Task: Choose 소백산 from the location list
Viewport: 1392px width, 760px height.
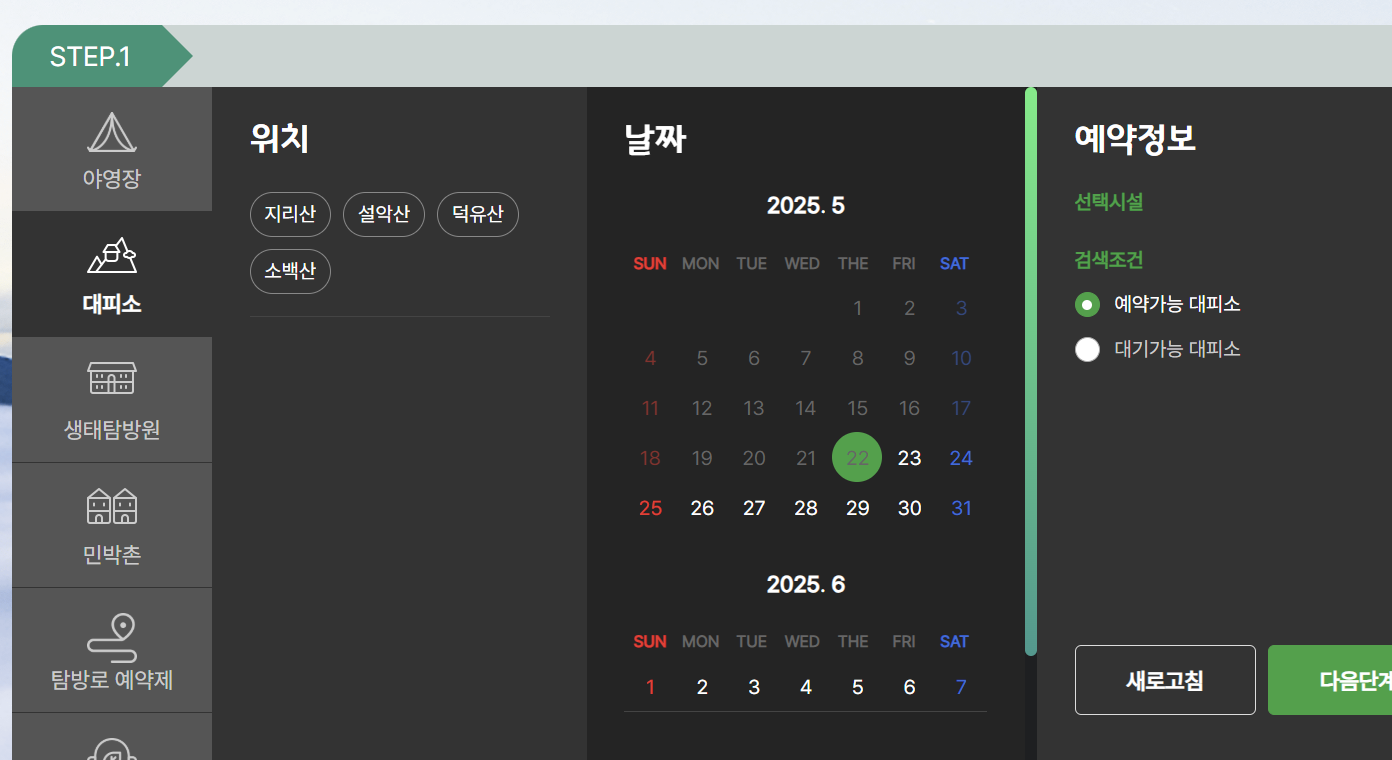Action: (x=290, y=271)
